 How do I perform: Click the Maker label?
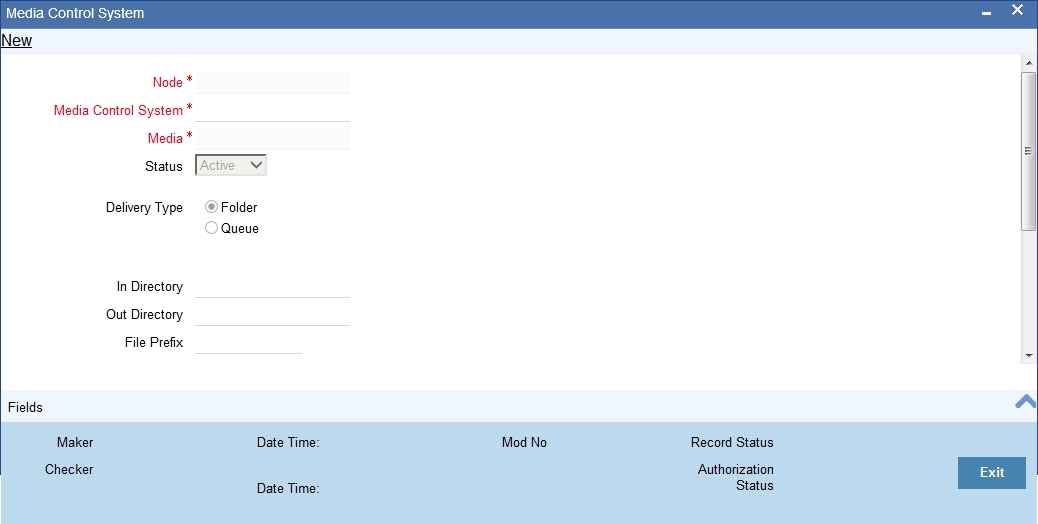[75, 442]
